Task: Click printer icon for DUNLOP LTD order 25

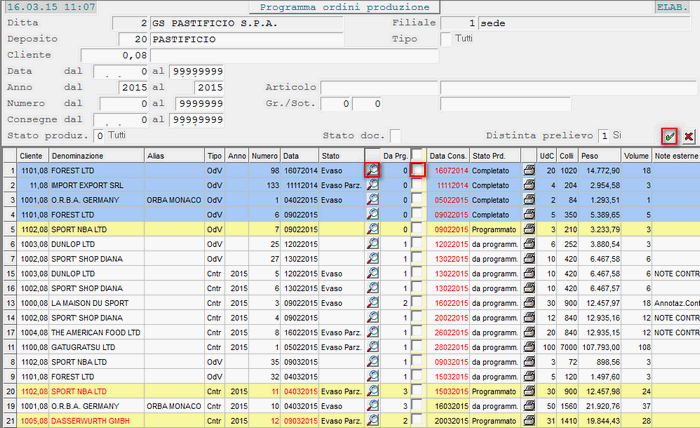Action: click(x=529, y=244)
